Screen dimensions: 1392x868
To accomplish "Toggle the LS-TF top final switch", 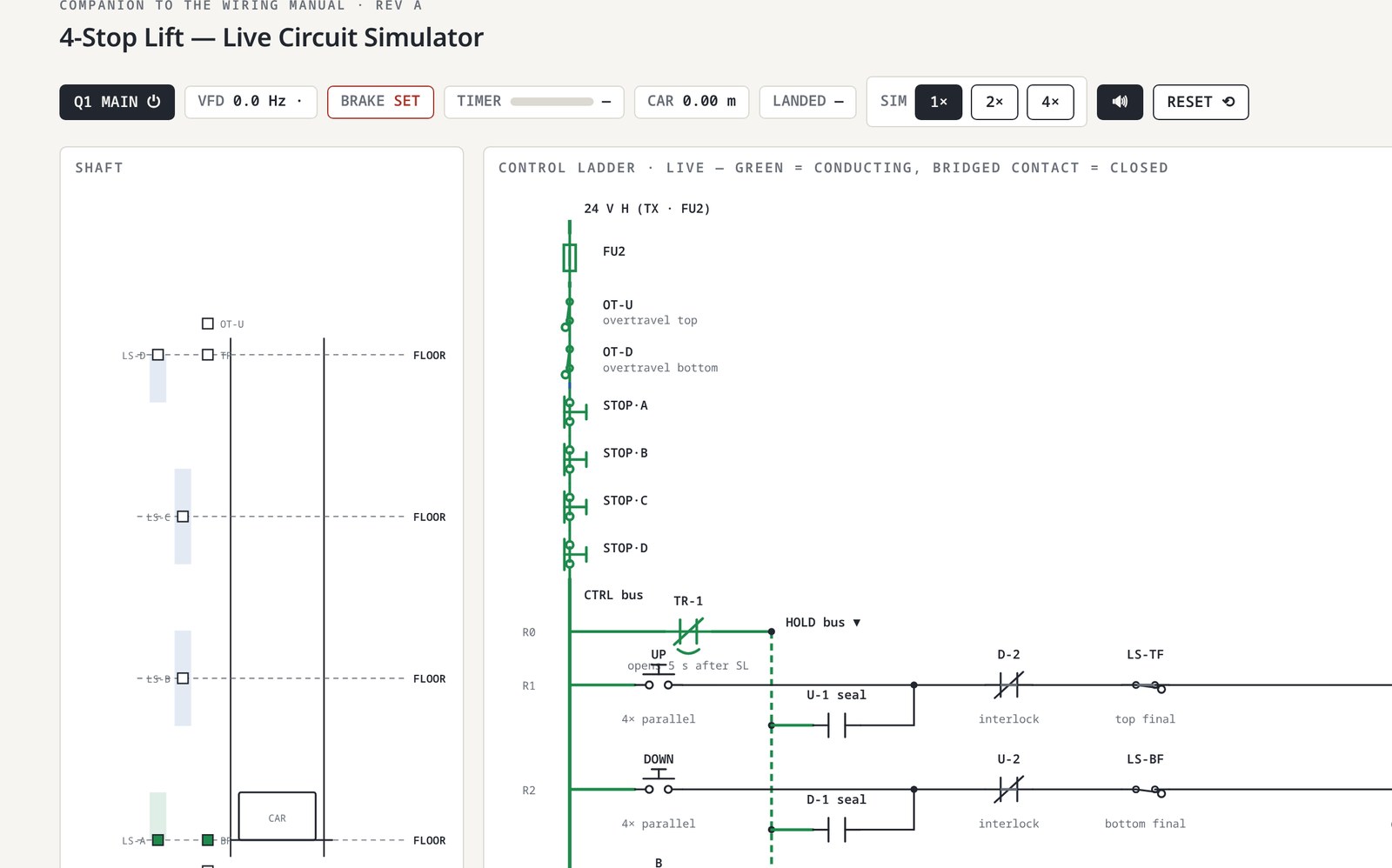I will pos(1148,686).
